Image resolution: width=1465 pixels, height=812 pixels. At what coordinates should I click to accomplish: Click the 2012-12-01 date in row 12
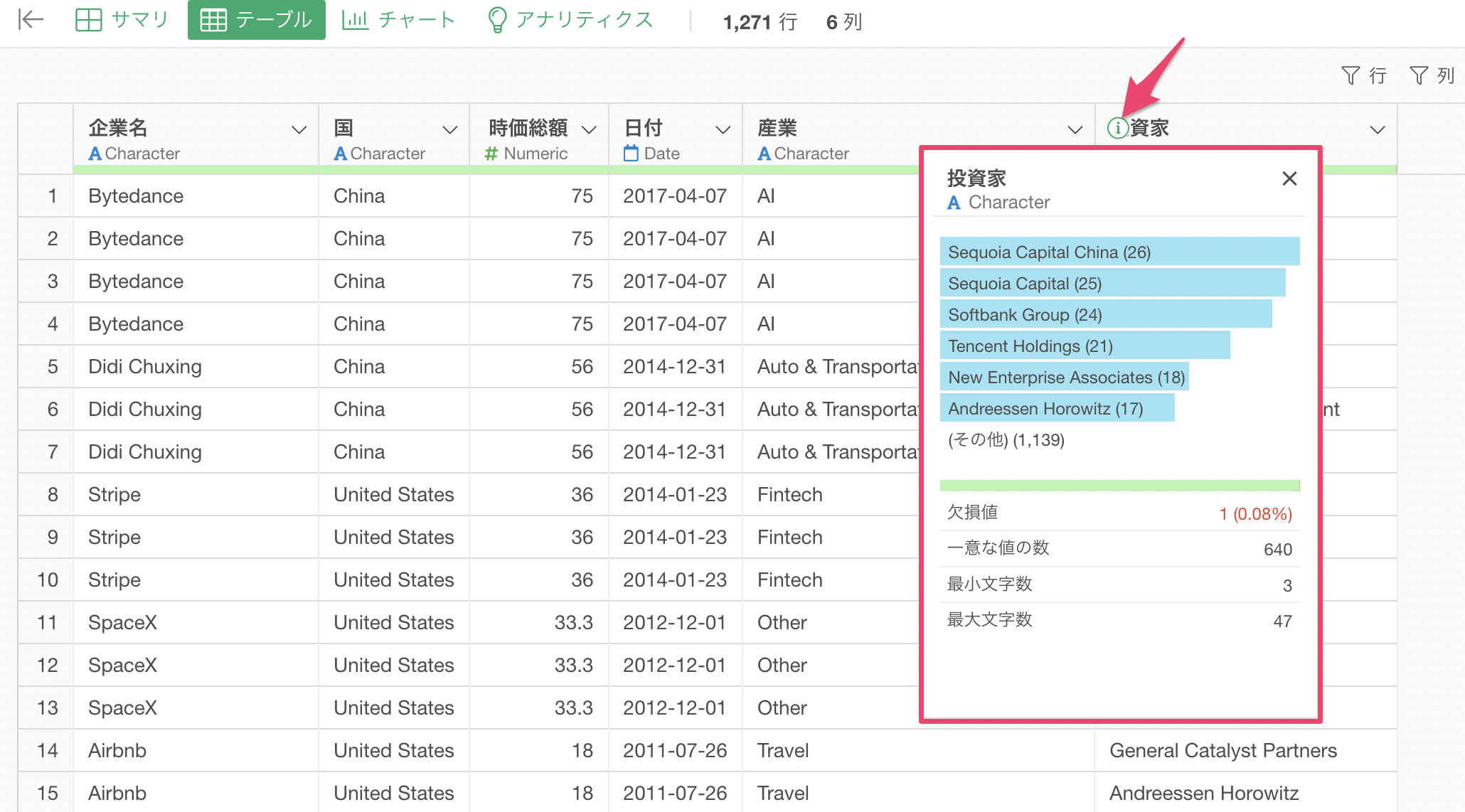tap(674, 665)
